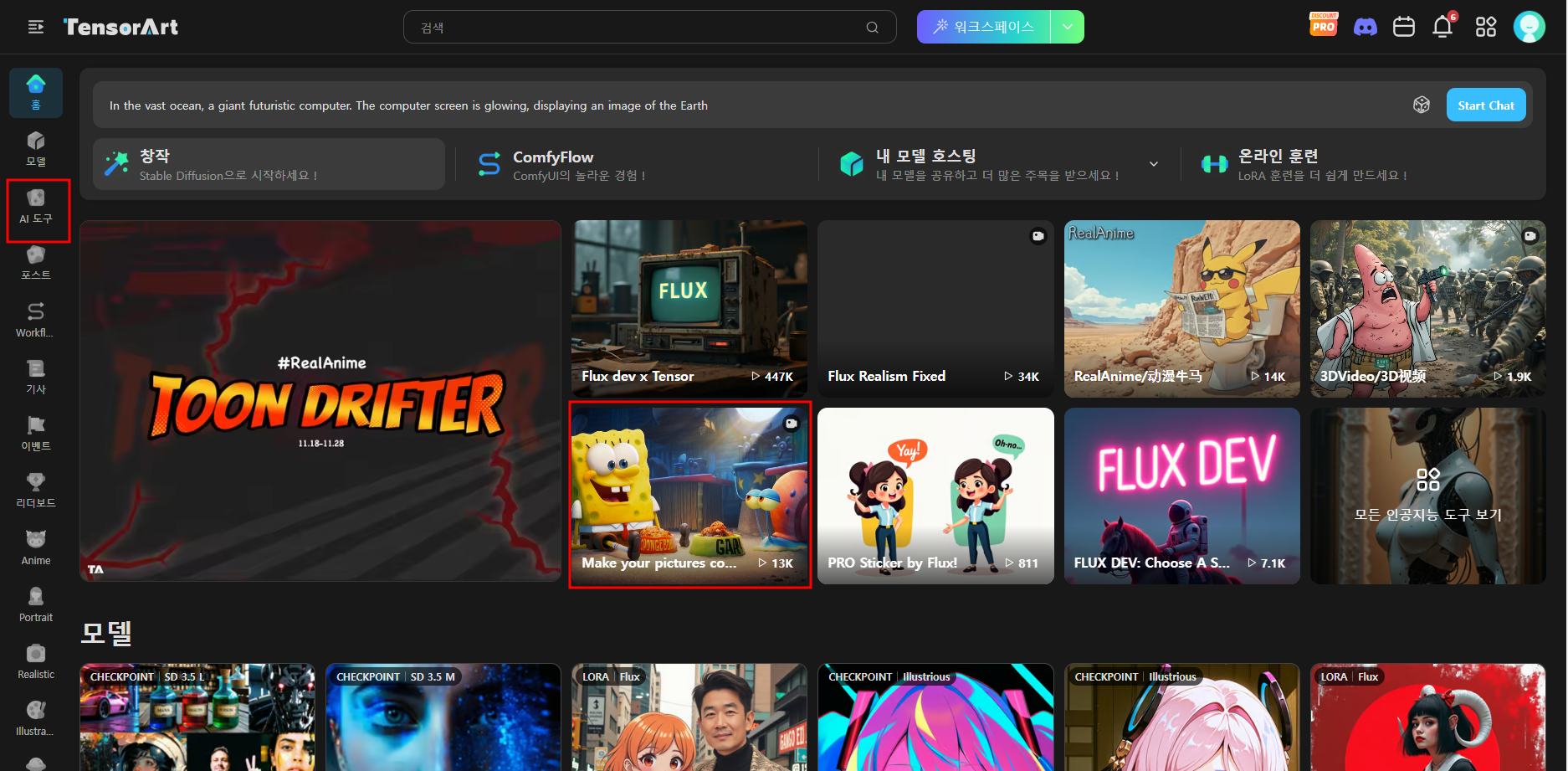Open the user profile avatar

1530,27
